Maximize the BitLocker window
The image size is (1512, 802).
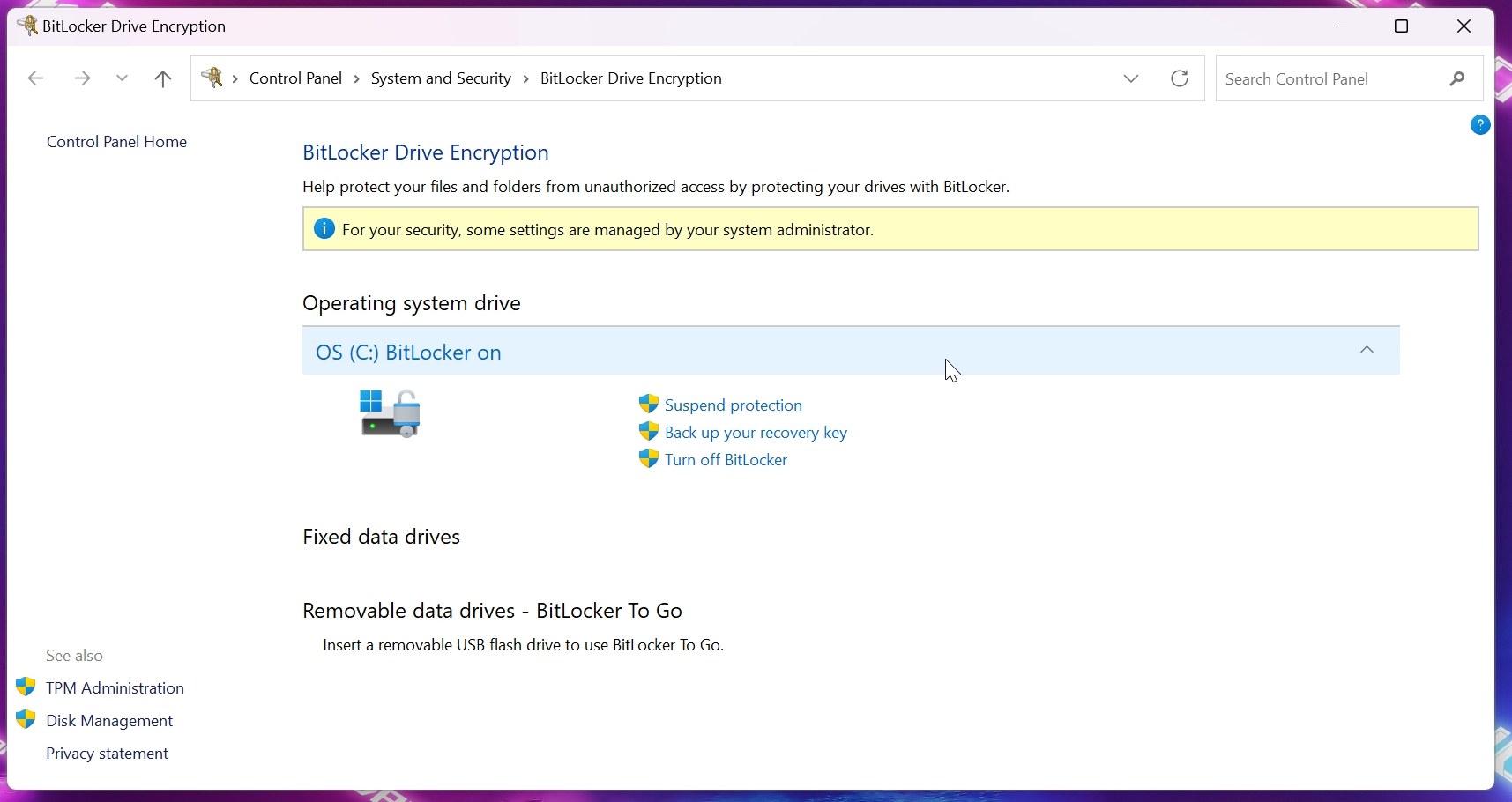coord(1402,26)
